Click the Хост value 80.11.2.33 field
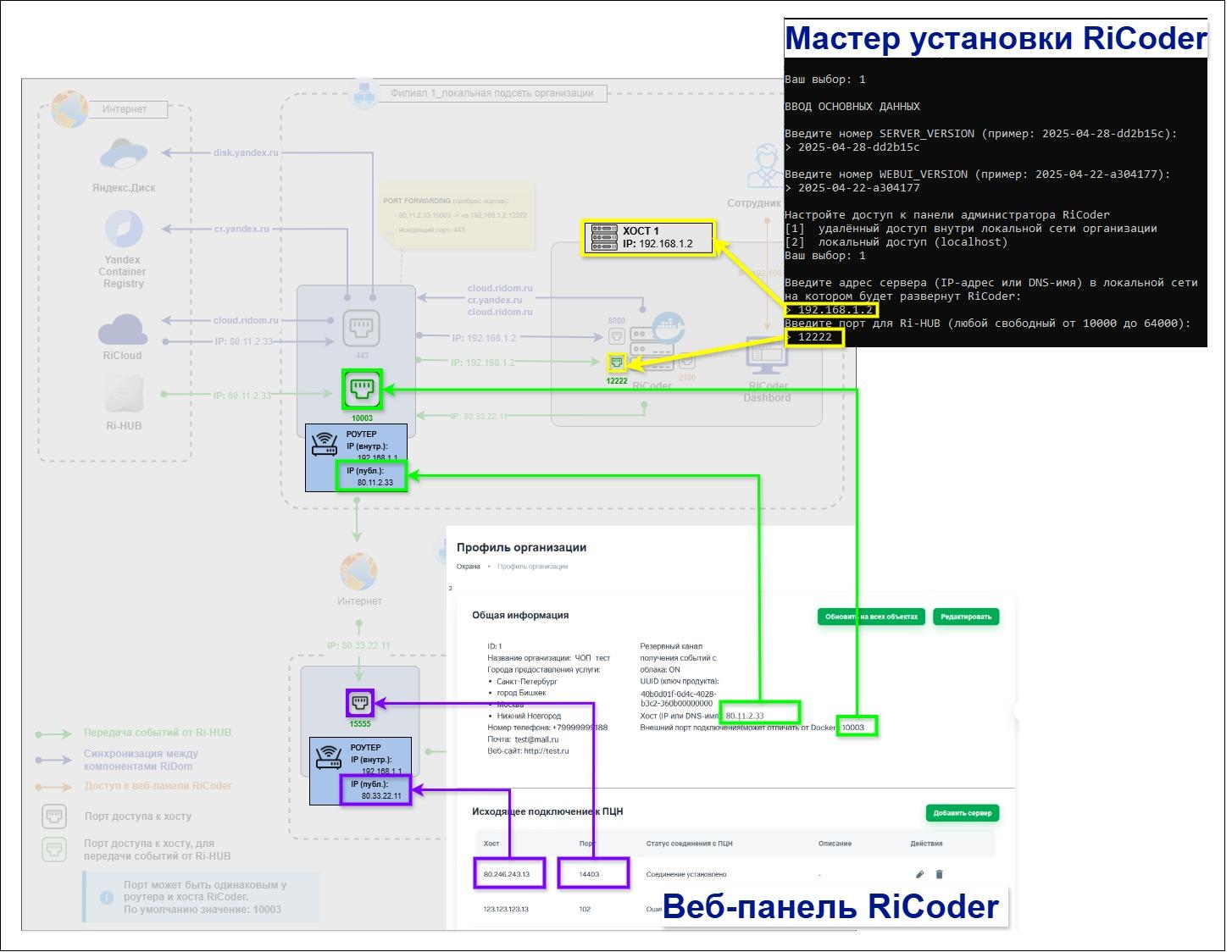Image resolution: width=1232 pixels, height=952 pixels. pyautogui.click(x=746, y=716)
